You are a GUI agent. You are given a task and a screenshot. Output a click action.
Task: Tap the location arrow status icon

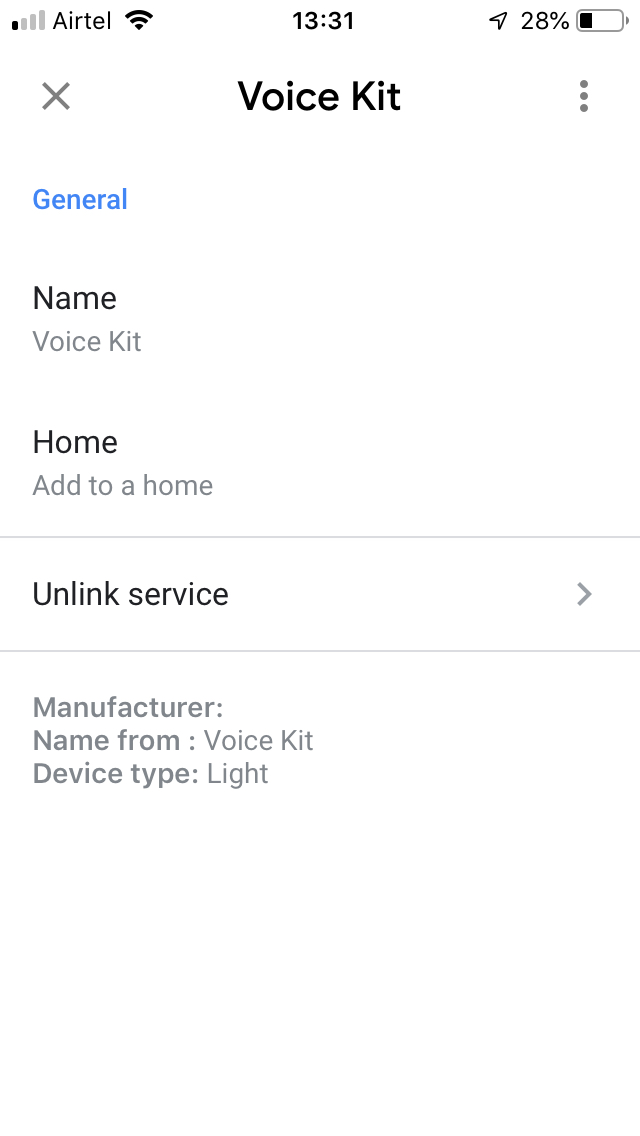click(x=498, y=21)
